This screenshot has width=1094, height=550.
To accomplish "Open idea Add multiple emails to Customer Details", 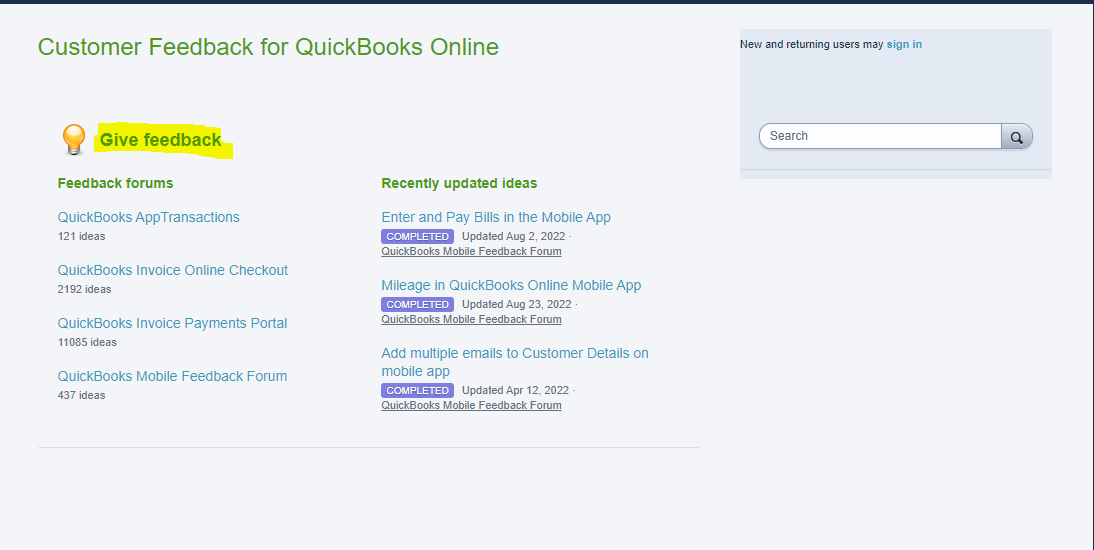I will (515, 362).
